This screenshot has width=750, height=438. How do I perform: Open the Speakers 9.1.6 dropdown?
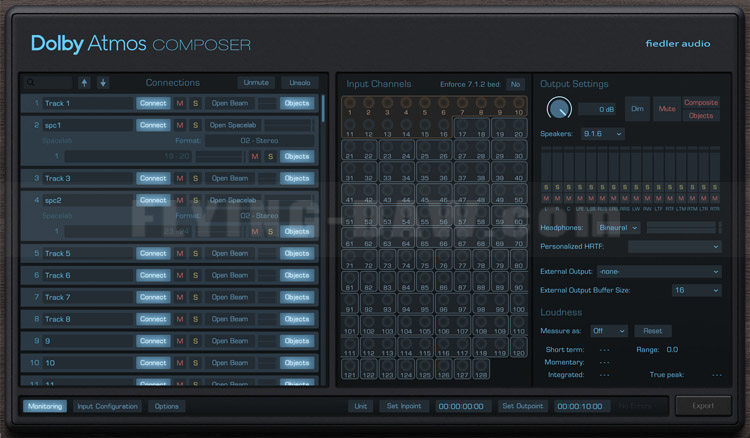(603, 134)
